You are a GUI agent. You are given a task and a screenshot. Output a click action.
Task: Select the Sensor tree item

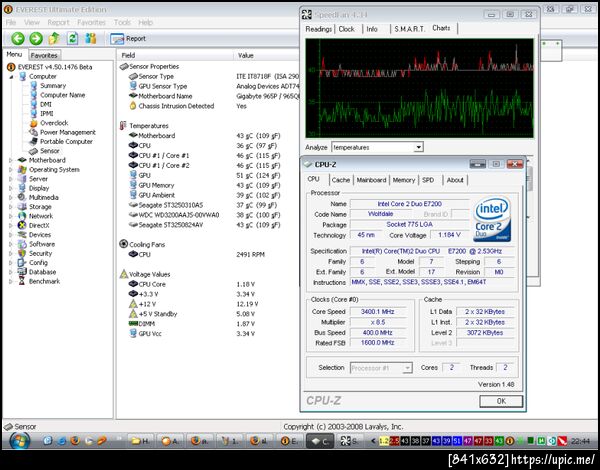[50, 151]
